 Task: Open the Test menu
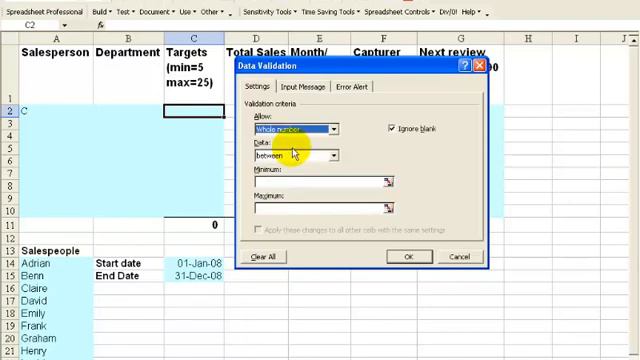125,12
